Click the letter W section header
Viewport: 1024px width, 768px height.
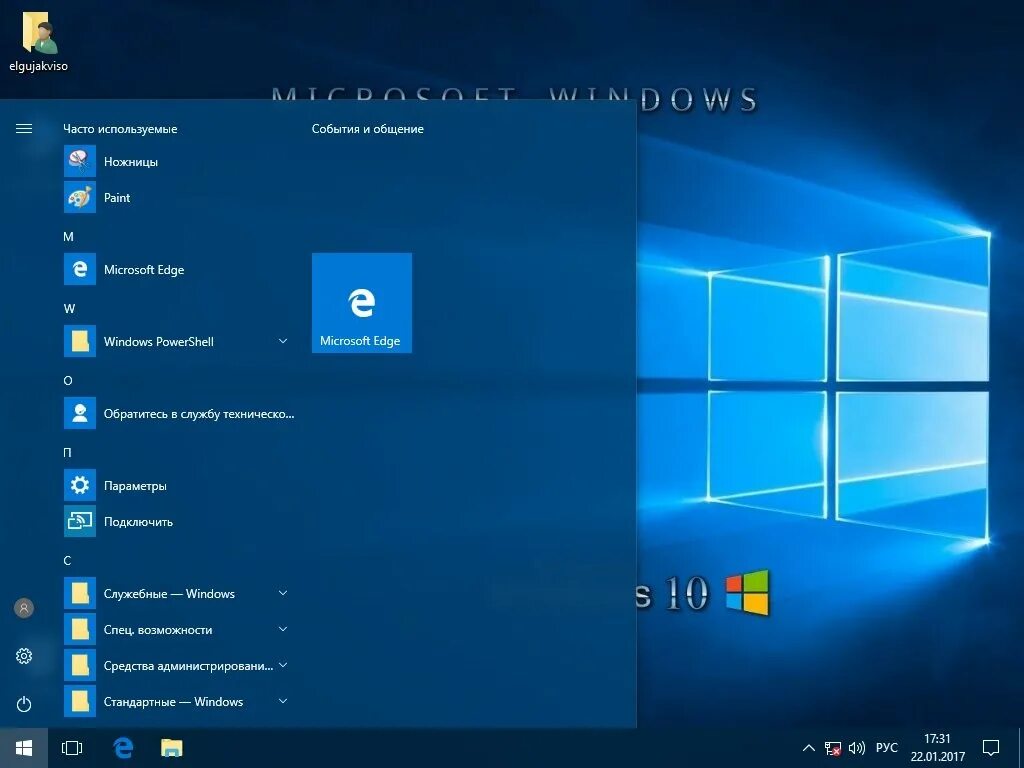click(x=69, y=308)
